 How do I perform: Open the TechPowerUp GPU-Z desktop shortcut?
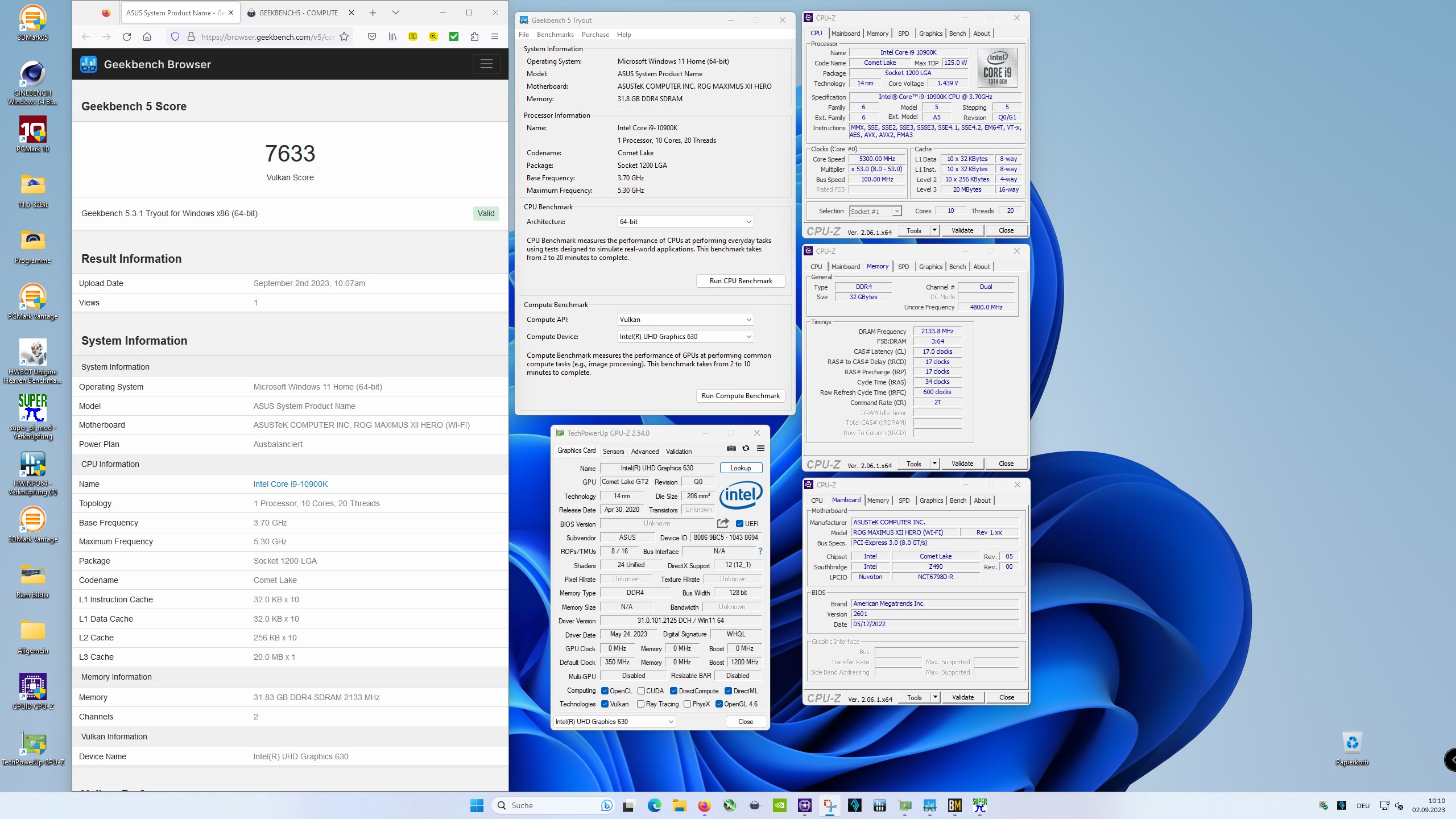tap(33, 748)
